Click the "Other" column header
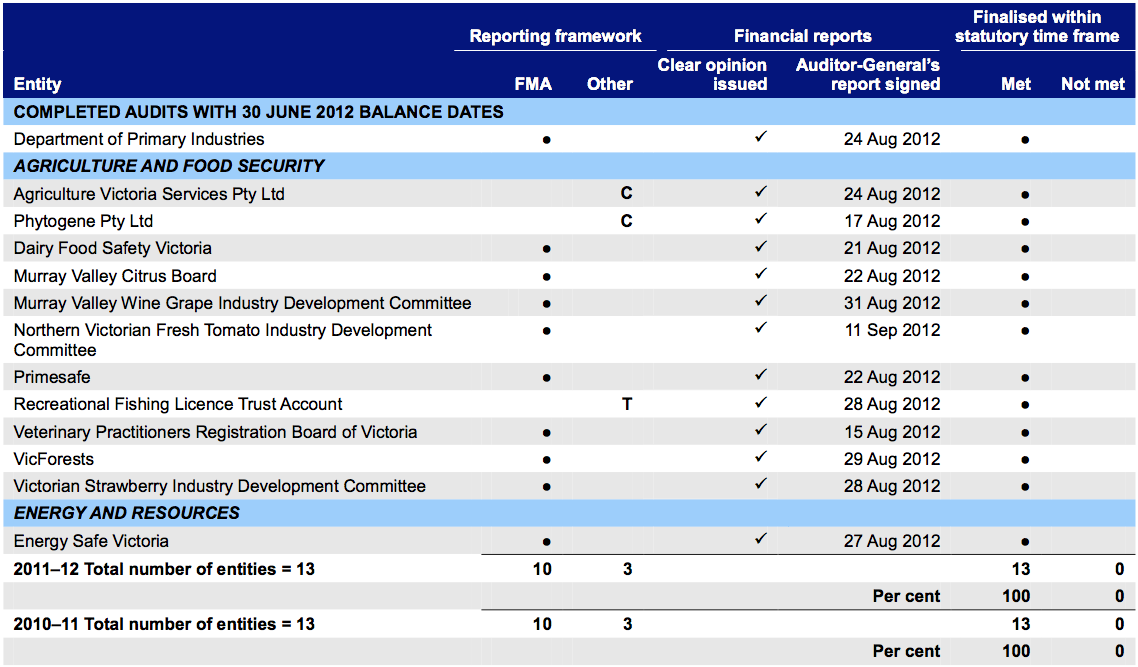Image resolution: width=1138 pixels, height=667 pixels. pos(610,84)
